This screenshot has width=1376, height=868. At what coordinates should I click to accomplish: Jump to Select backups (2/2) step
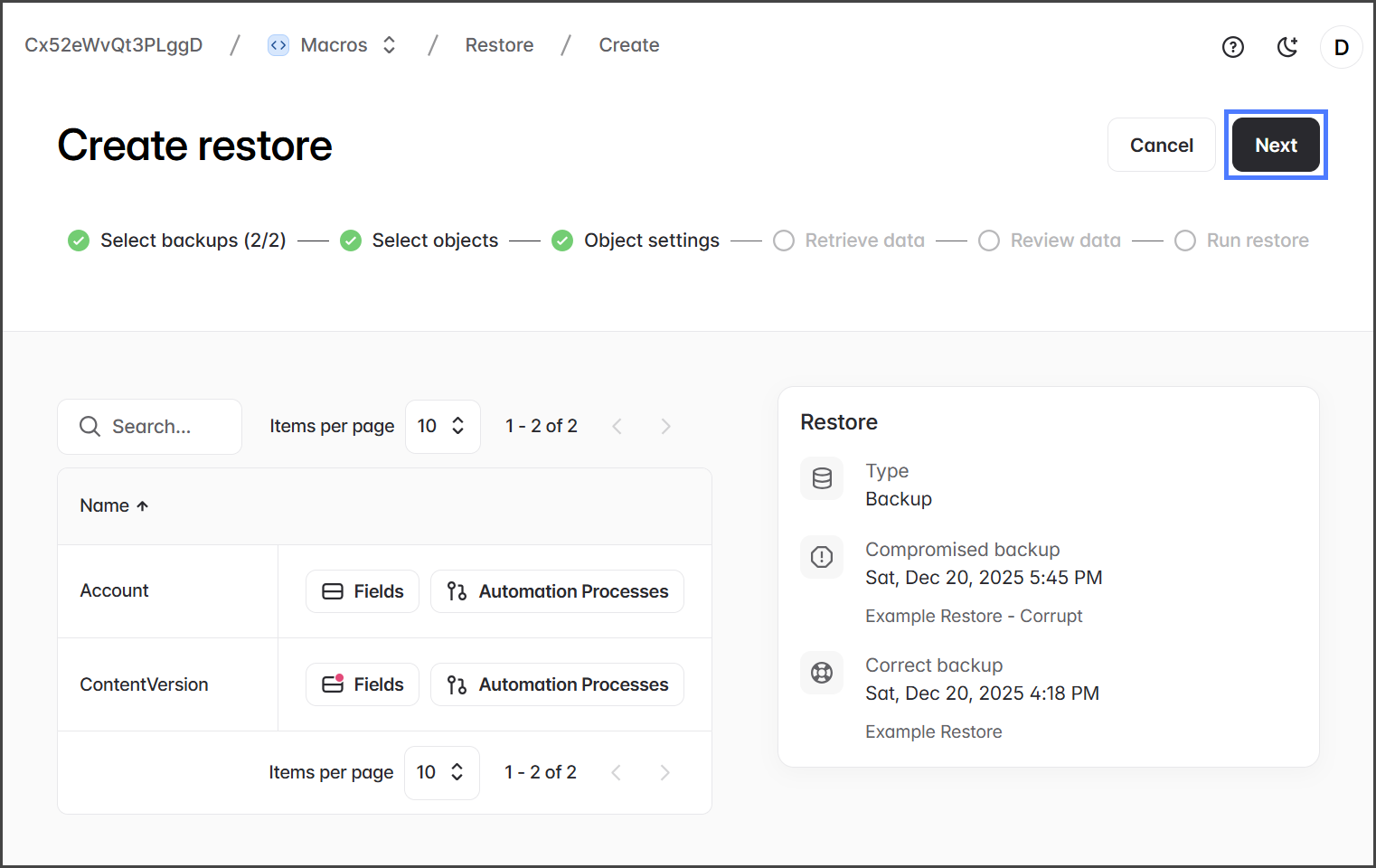point(193,241)
